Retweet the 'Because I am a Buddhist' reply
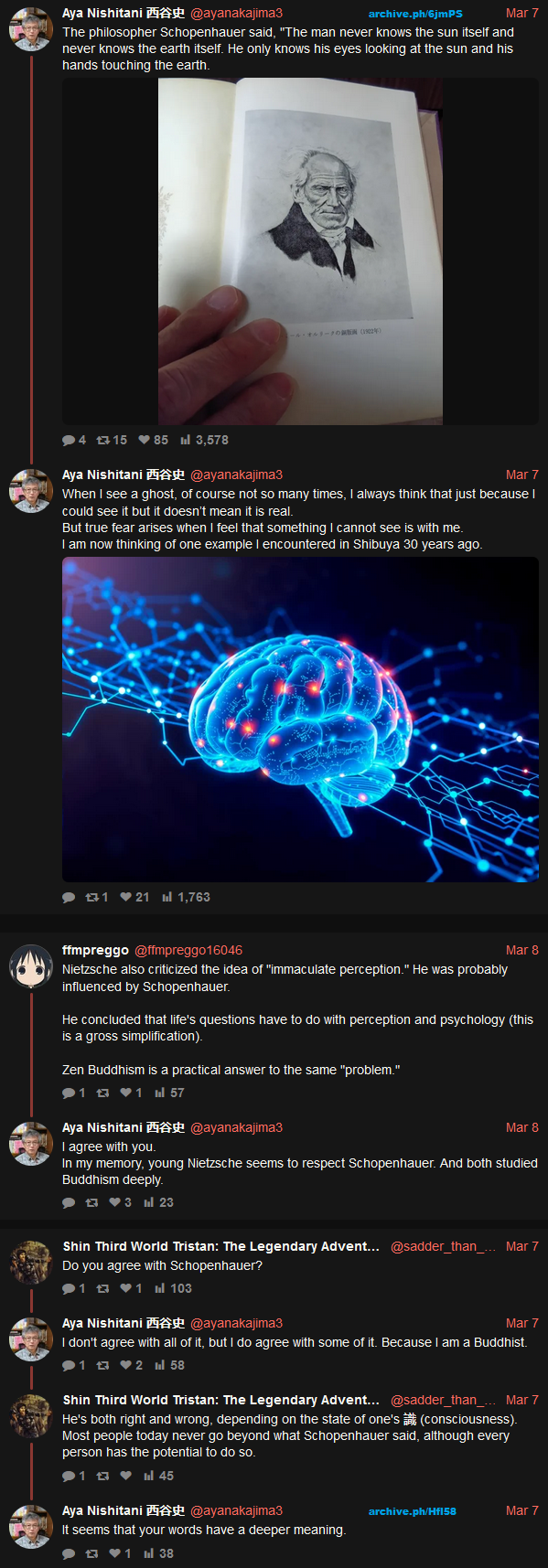The height and width of the screenshot is (1568, 548). click(x=103, y=1365)
